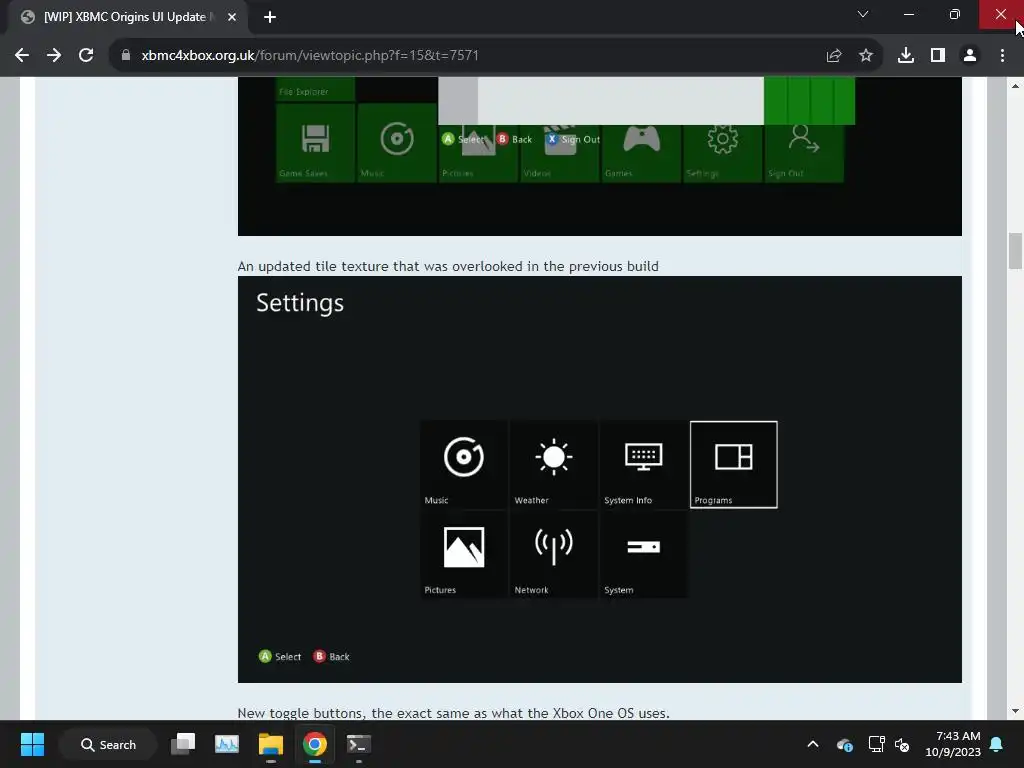The width and height of the screenshot is (1024, 768).
Task: Open File Explorer from the taskbar
Action: click(270, 744)
